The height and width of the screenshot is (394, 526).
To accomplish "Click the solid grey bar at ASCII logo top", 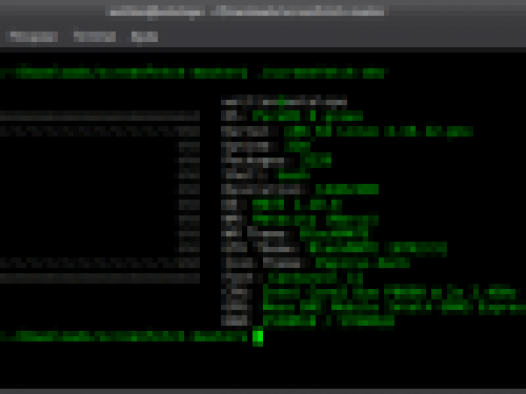I will tap(100, 116).
